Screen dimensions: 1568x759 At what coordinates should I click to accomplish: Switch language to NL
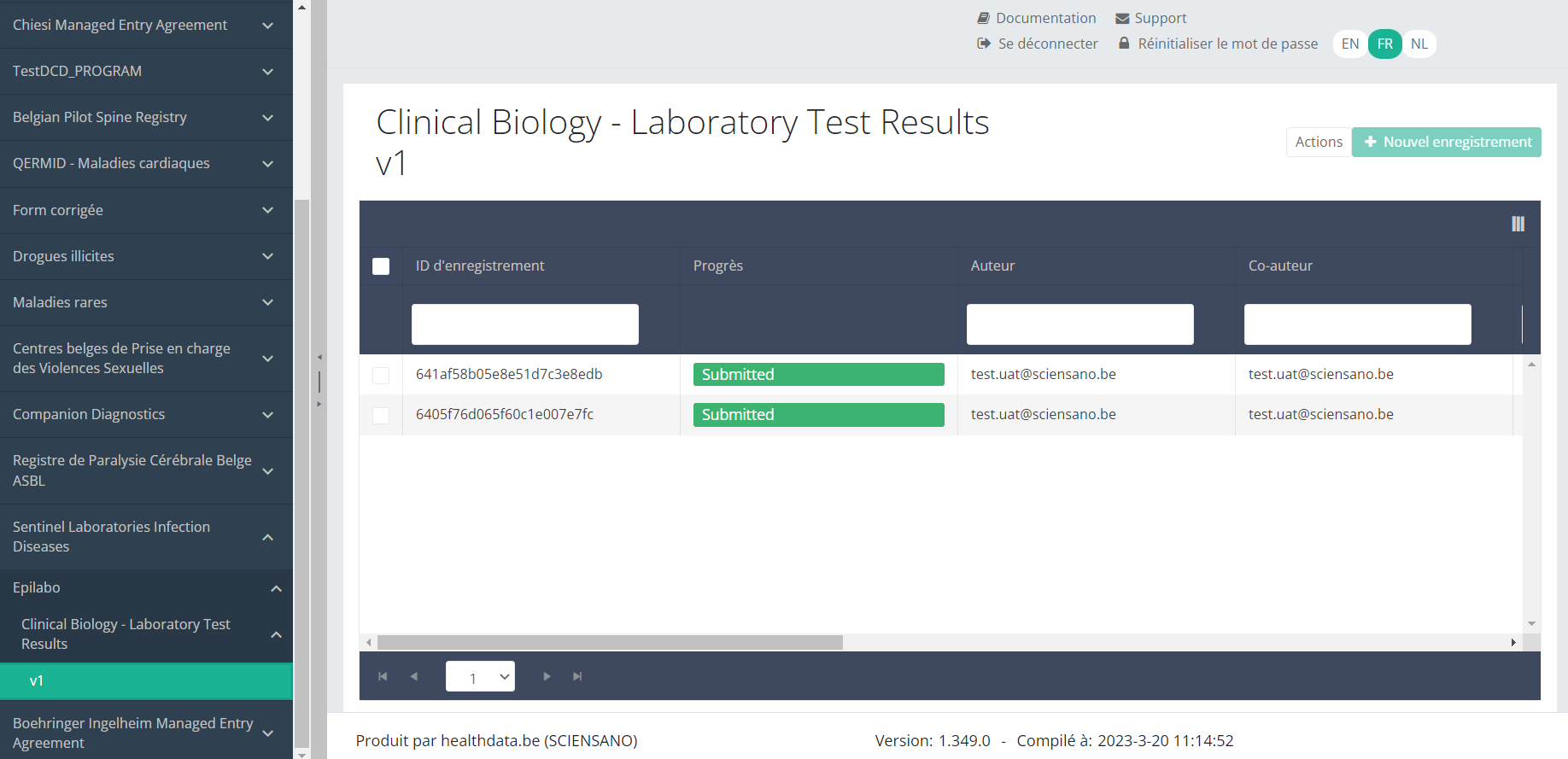point(1419,44)
